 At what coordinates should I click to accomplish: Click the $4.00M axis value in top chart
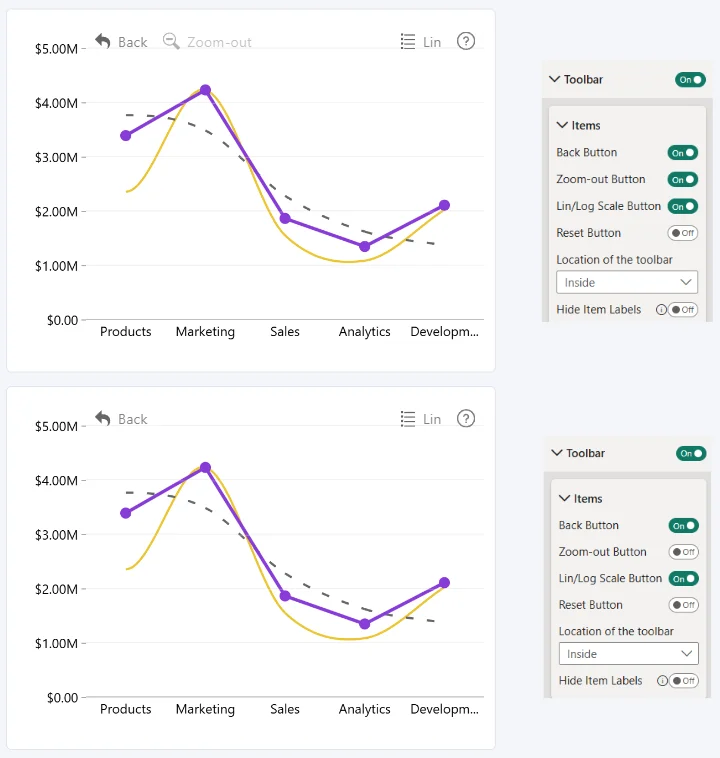[x=56, y=103]
